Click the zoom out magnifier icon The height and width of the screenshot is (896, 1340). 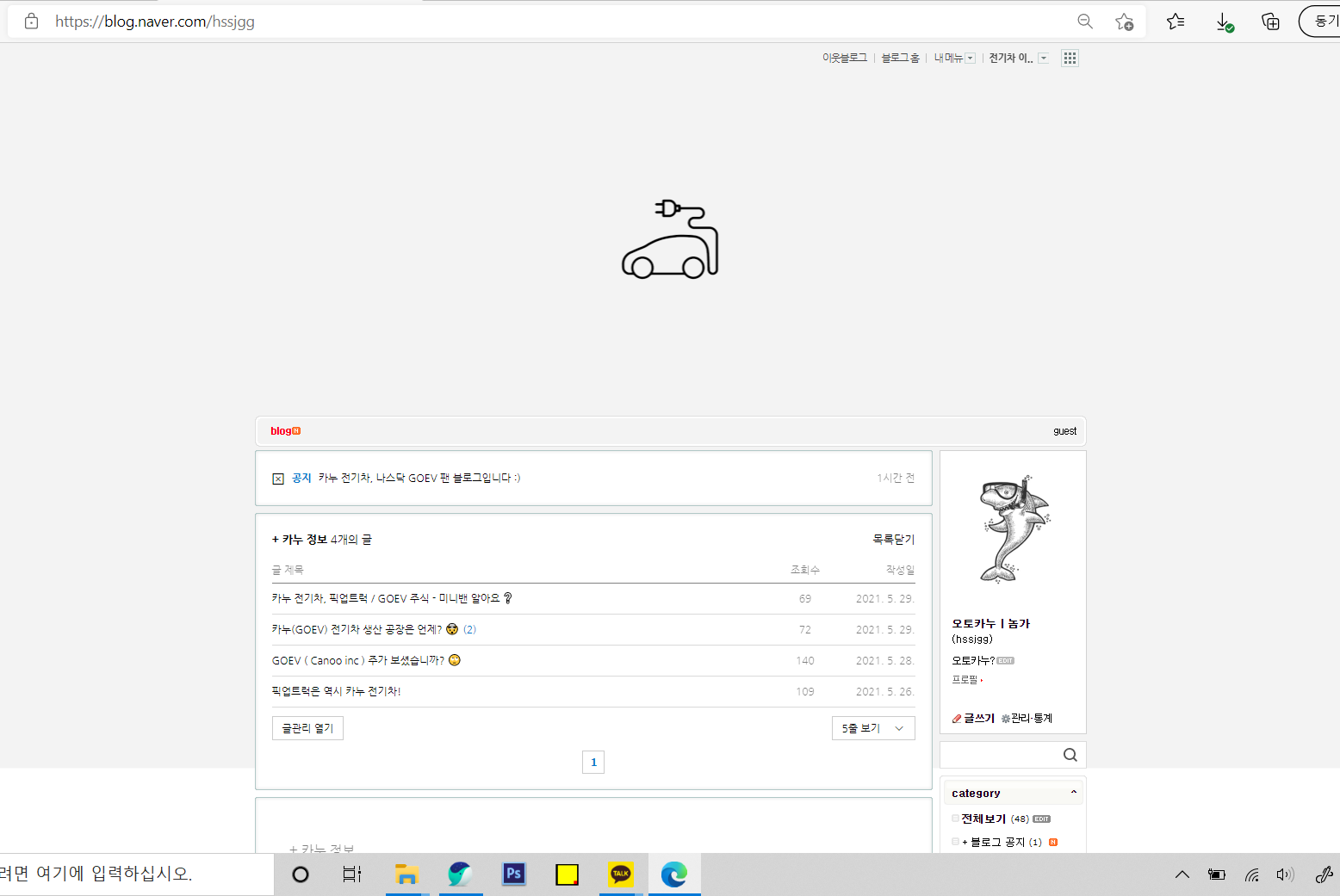[x=1085, y=22]
